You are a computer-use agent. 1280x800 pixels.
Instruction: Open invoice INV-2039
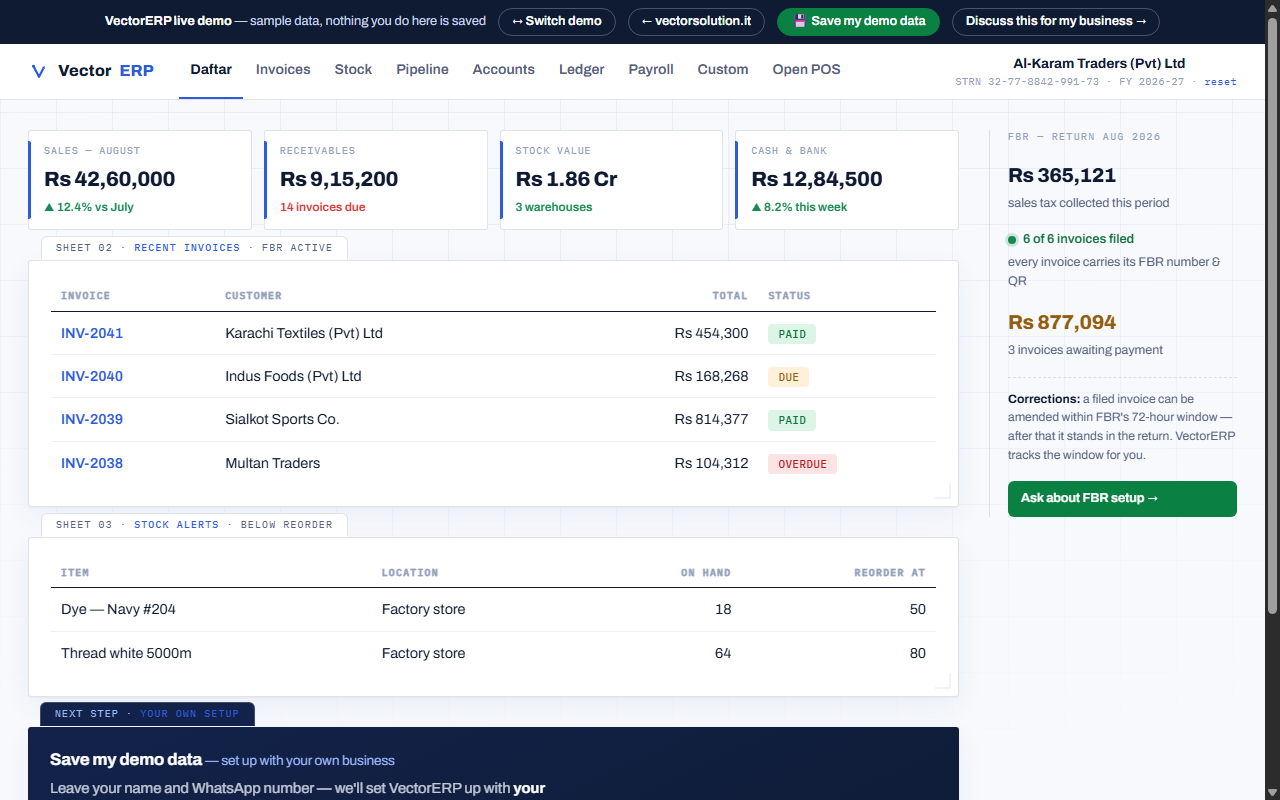pos(92,419)
